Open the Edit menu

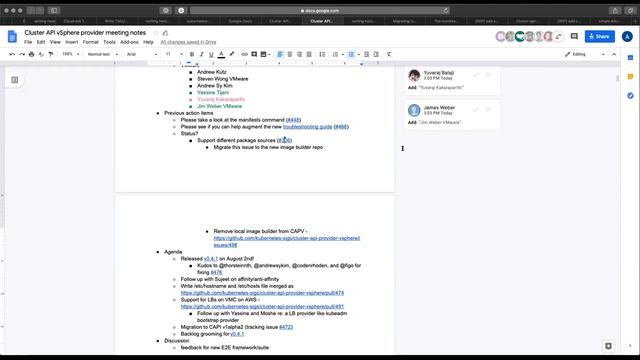click(x=41, y=42)
